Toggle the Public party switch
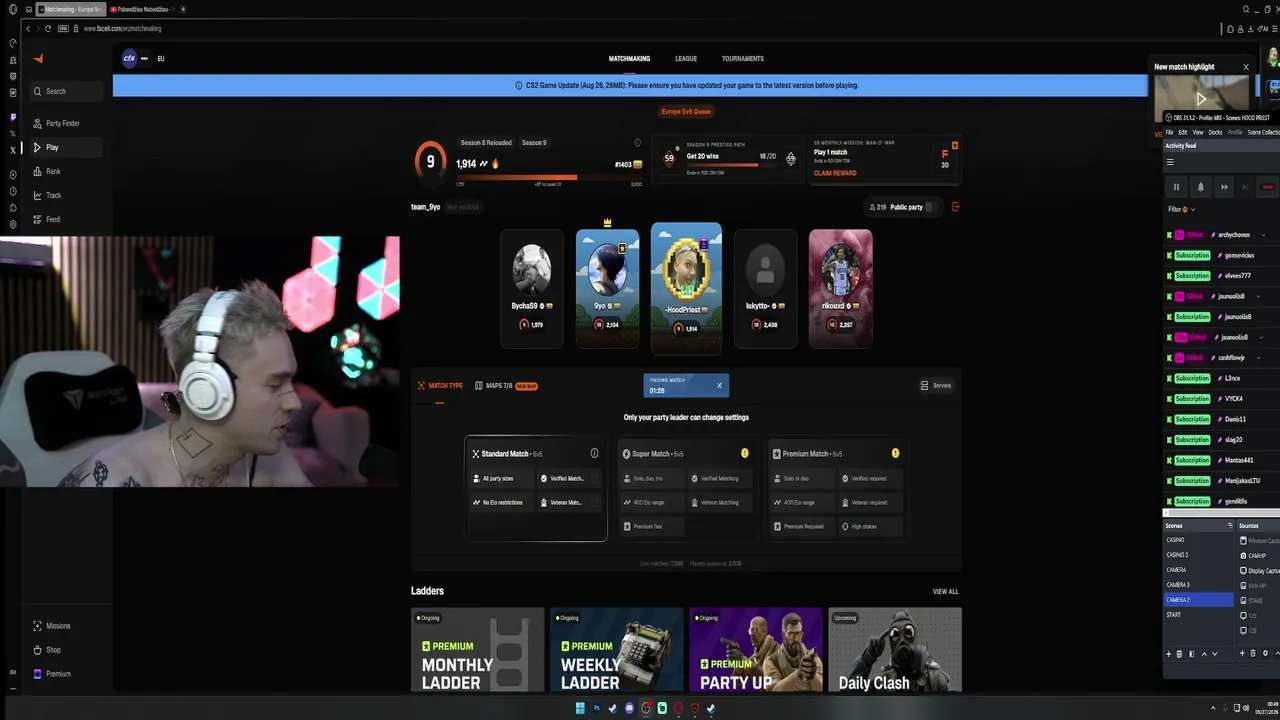This screenshot has height=720, width=1280. (930, 207)
